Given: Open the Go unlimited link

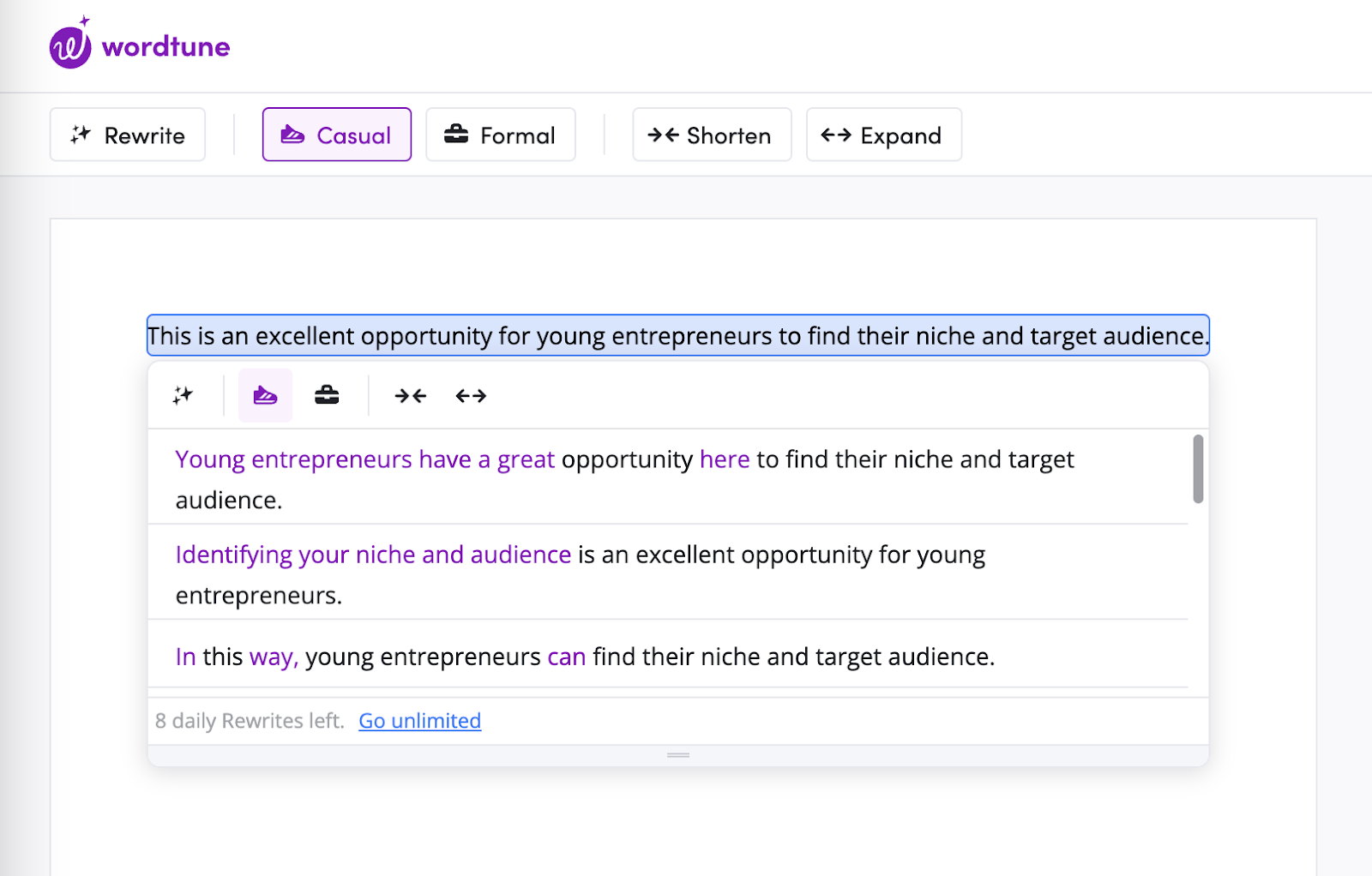Looking at the screenshot, I should pyautogui.click(x=419, y=721).
